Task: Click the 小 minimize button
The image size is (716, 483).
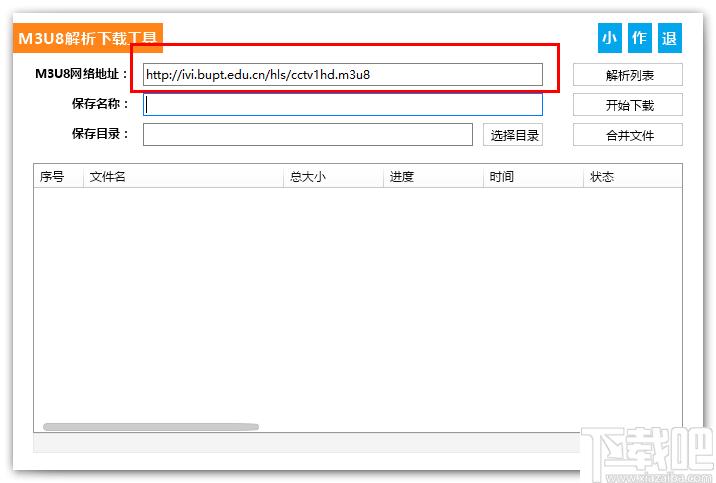Action: tap(610, 38)
